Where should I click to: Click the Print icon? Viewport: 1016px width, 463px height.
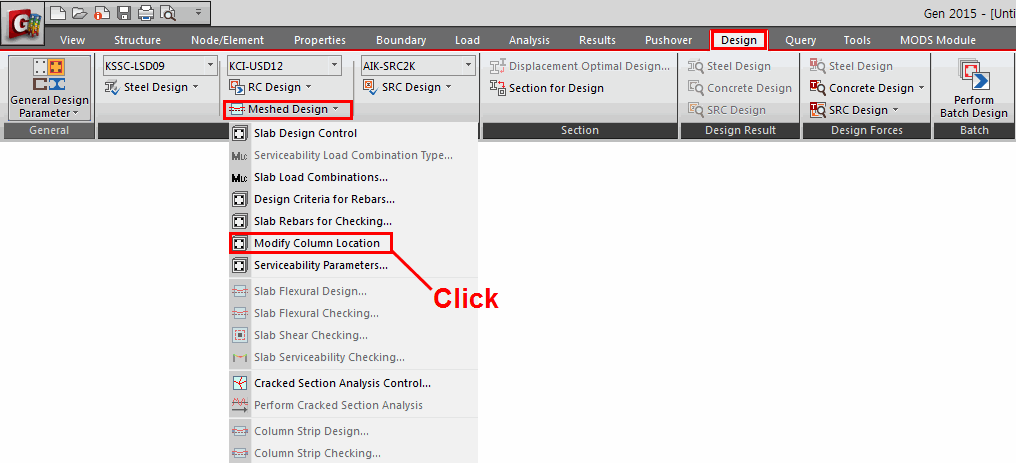[145, 13]
